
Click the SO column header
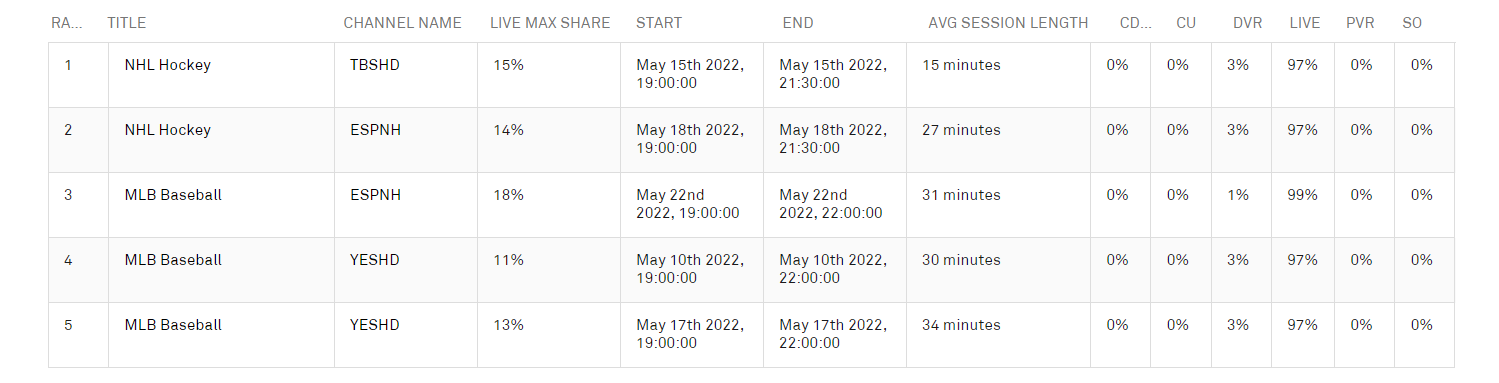click(x=1412, y=23)
